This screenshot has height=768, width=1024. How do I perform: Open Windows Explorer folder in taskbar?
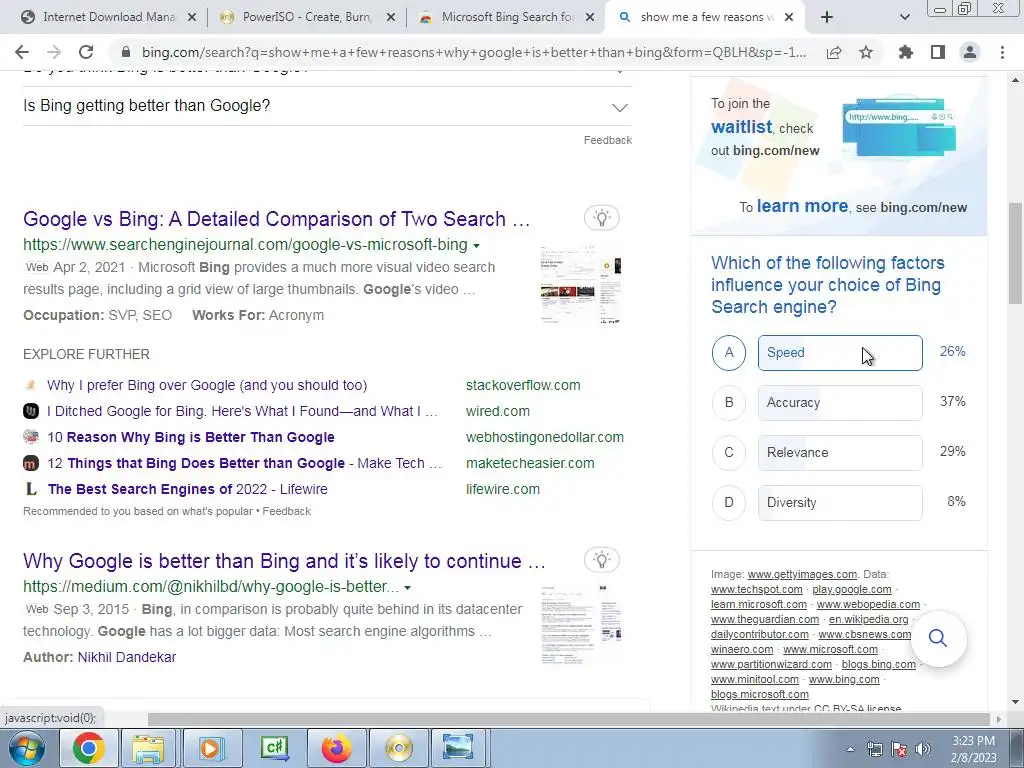[x=148, y=748]
